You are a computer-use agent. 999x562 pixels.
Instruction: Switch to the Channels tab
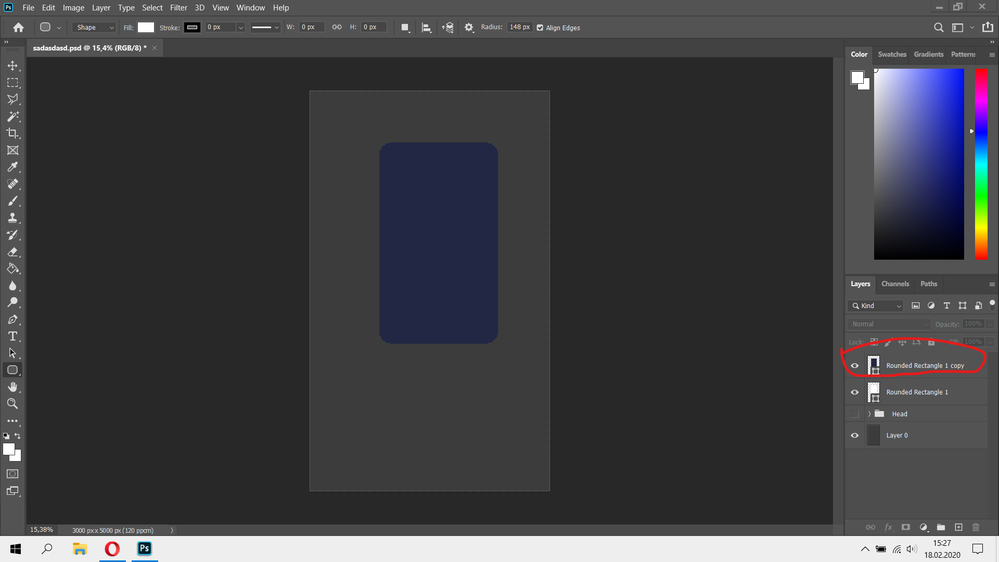click(895, 284)
